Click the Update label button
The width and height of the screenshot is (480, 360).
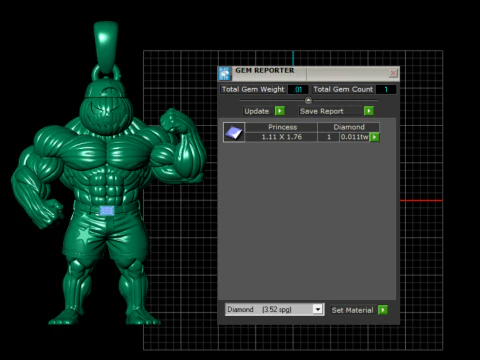coord(256,111)
